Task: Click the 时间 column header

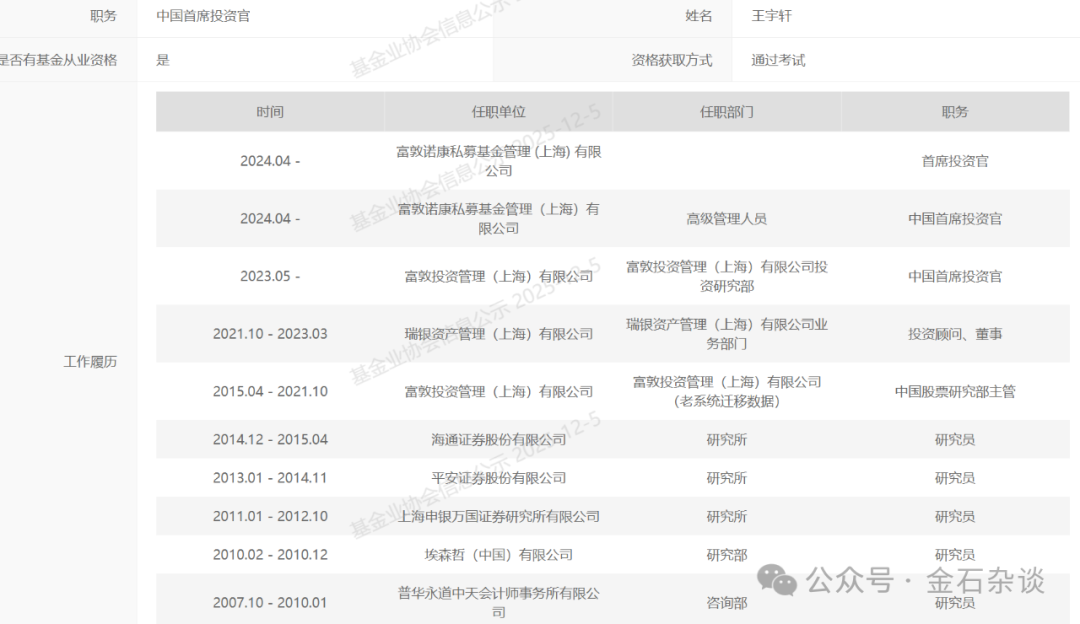Action: click(269, 112)
